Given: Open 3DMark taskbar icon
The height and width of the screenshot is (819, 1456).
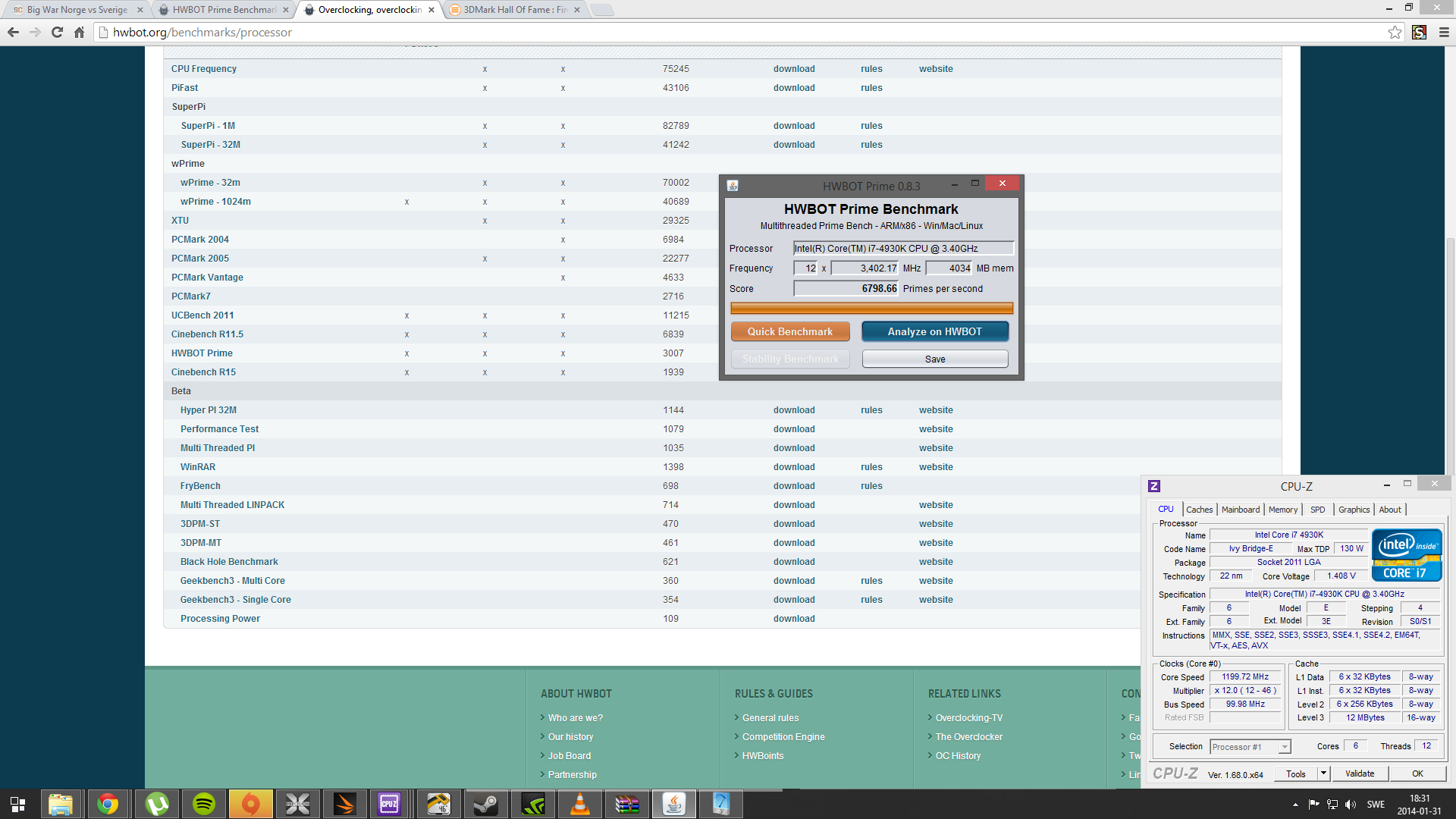Looking at the screenshot, I should click(344, 804).
